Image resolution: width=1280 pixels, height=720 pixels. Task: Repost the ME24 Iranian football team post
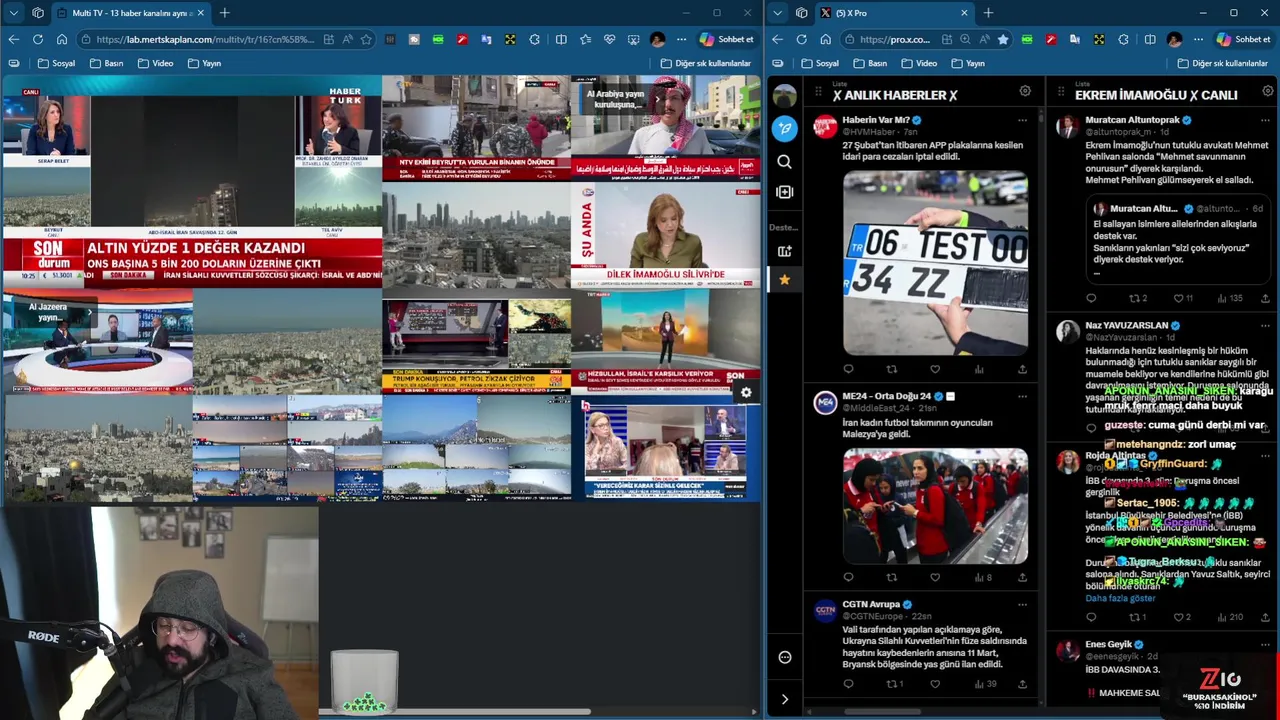[x=892, y=577]
